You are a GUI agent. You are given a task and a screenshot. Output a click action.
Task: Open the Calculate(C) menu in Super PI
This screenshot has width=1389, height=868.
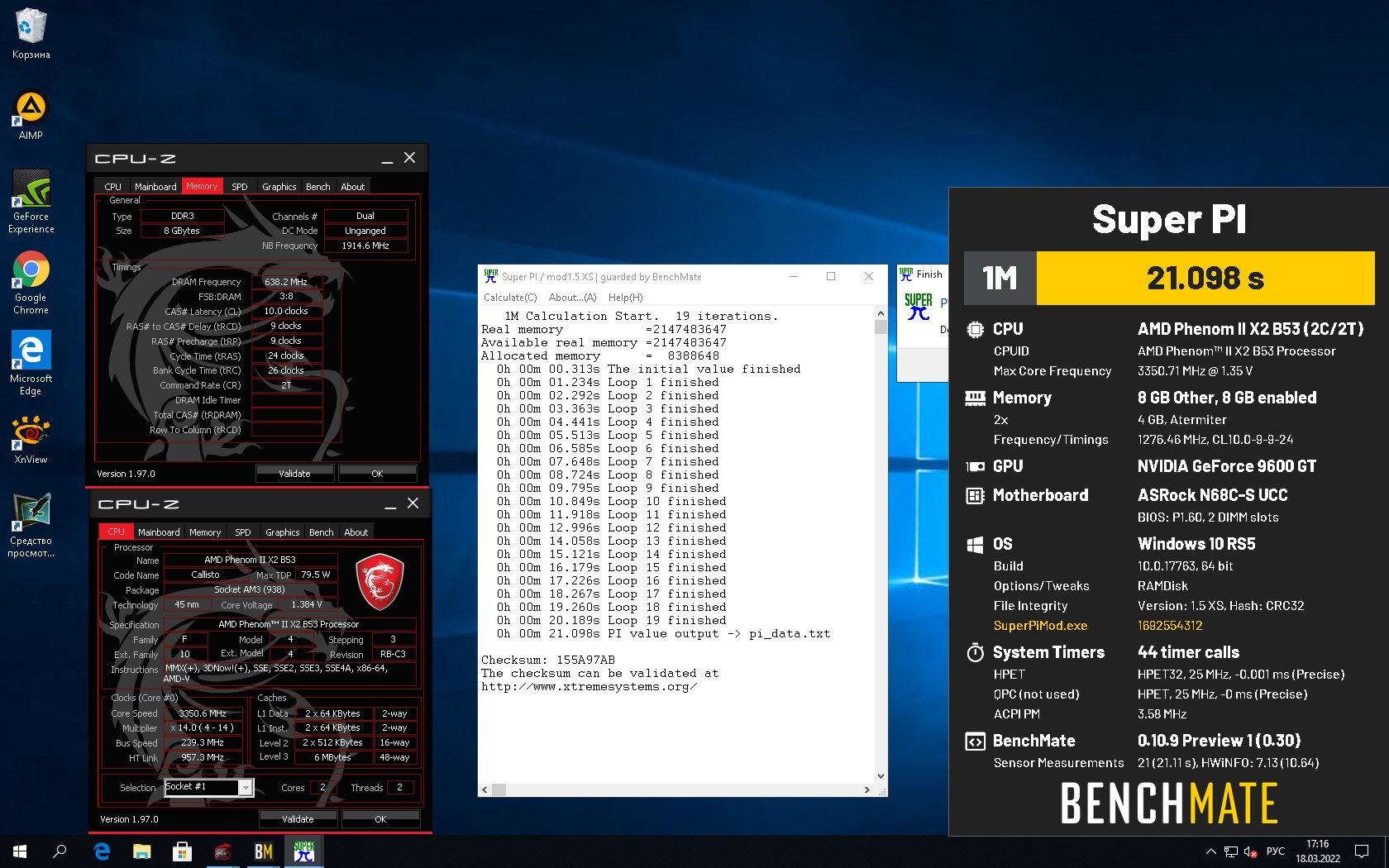[510, 298]
